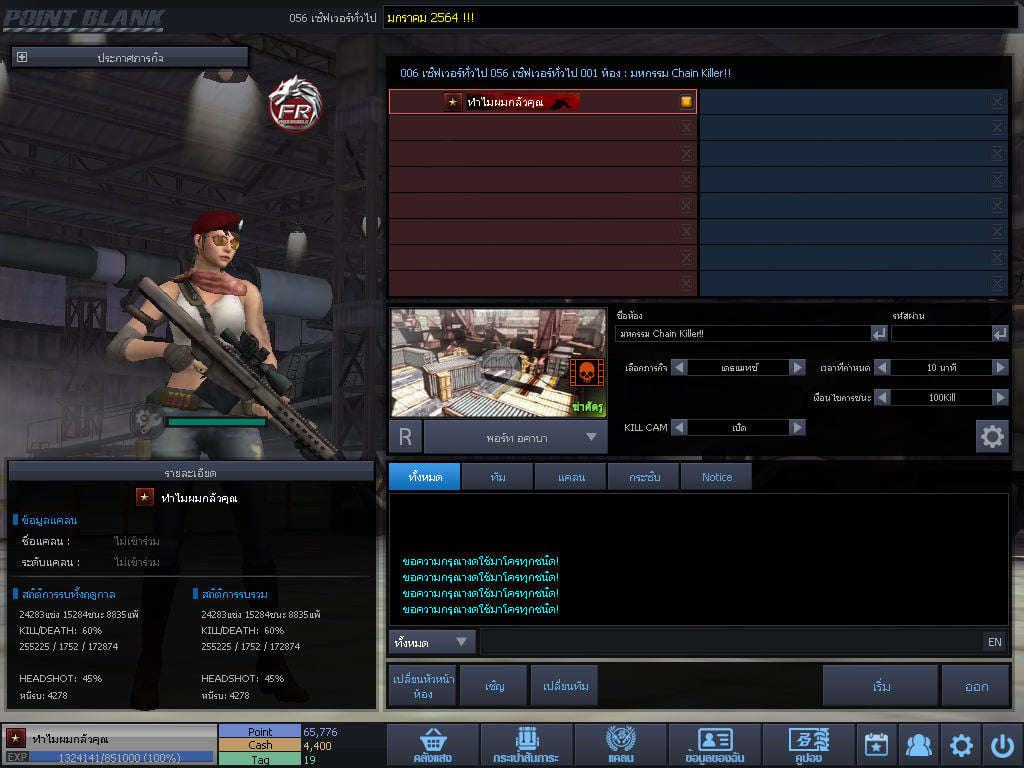Click the chat message input field
Viewport: 1024px width, 768px height.
pyautogui.click(x=731, y=642)
